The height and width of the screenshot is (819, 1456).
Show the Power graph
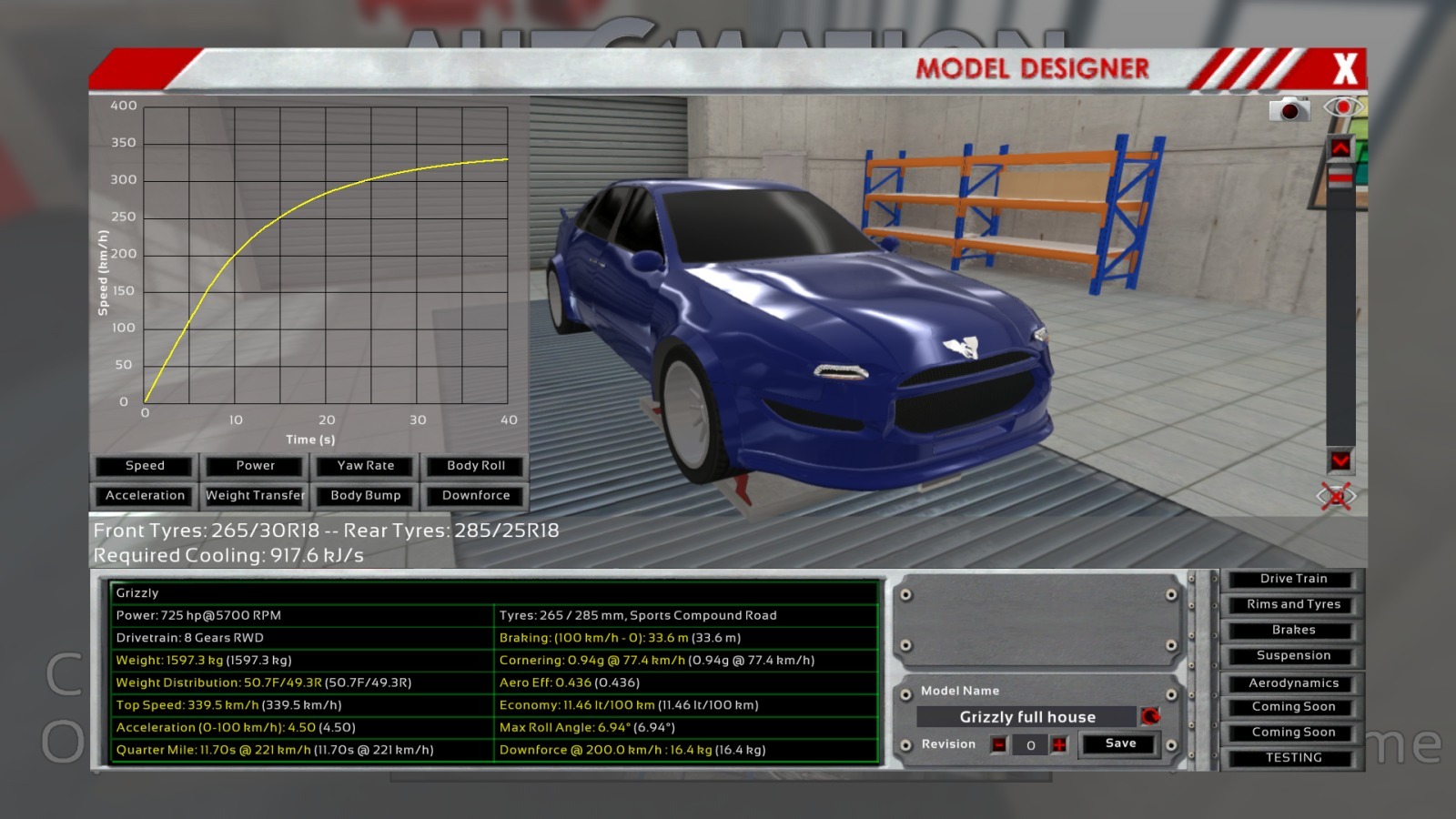click(x=255, y=466)
